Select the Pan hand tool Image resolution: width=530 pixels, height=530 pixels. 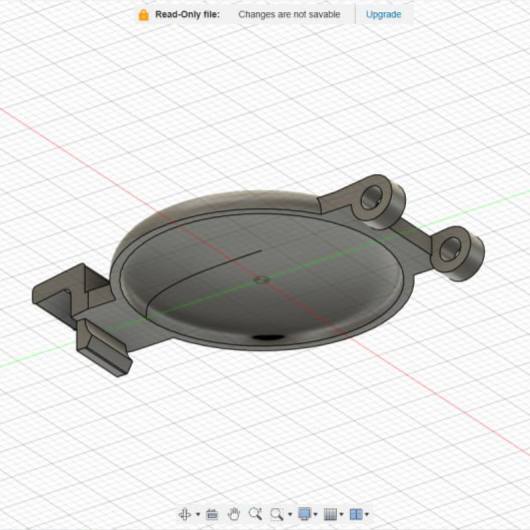point(234,514)
